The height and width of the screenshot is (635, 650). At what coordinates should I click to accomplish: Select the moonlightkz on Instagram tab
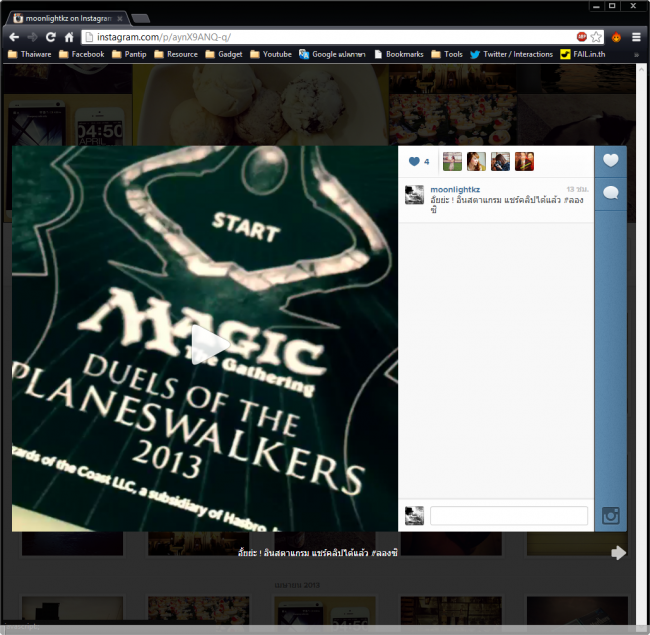(66, 19)
